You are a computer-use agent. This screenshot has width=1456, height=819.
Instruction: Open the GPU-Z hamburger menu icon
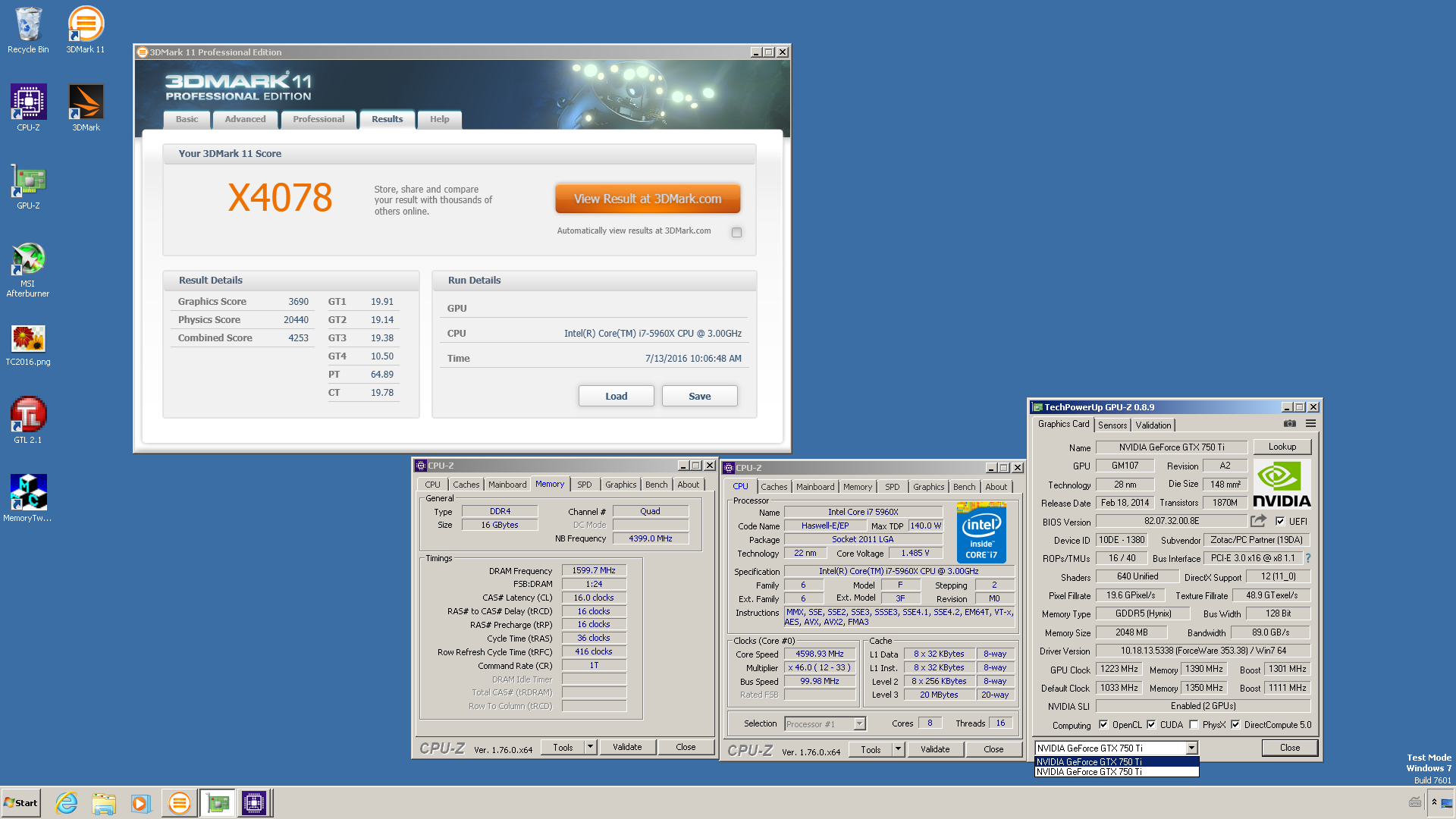click(x=1310, y=424)
